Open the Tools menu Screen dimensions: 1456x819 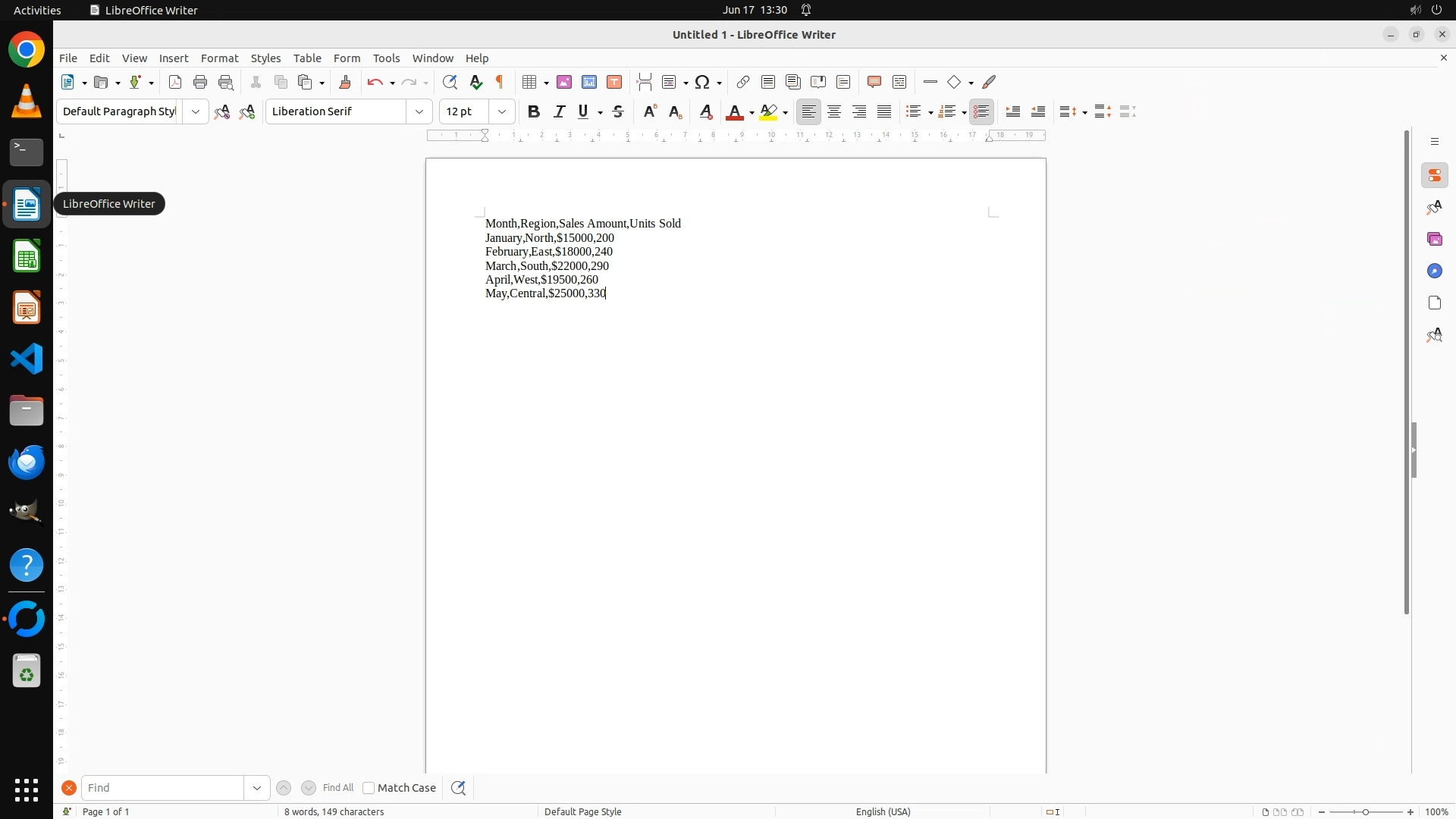click(x=386, y=58)
